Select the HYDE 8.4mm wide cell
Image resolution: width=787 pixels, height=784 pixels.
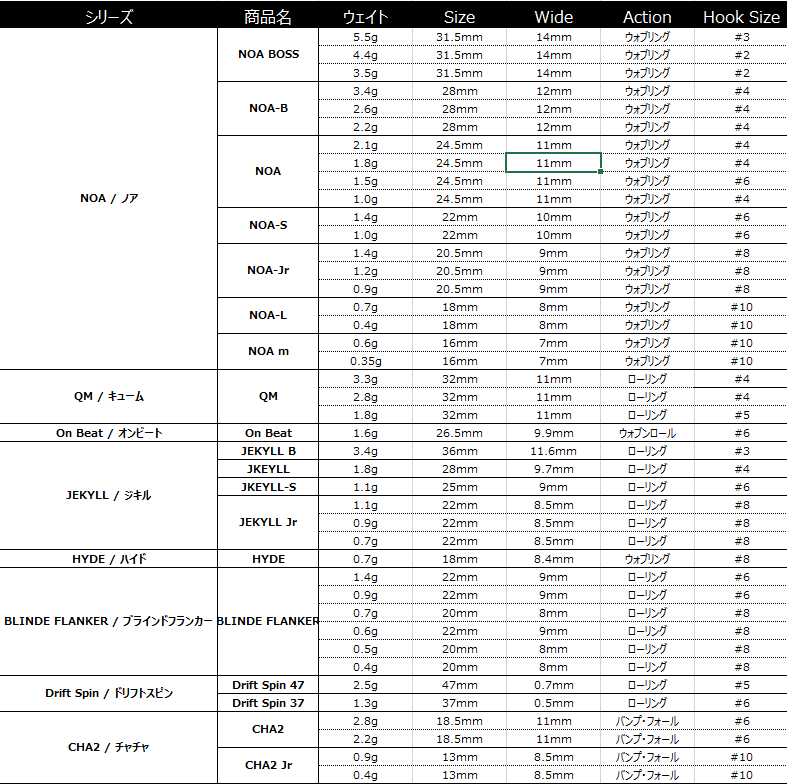[554, 559]
